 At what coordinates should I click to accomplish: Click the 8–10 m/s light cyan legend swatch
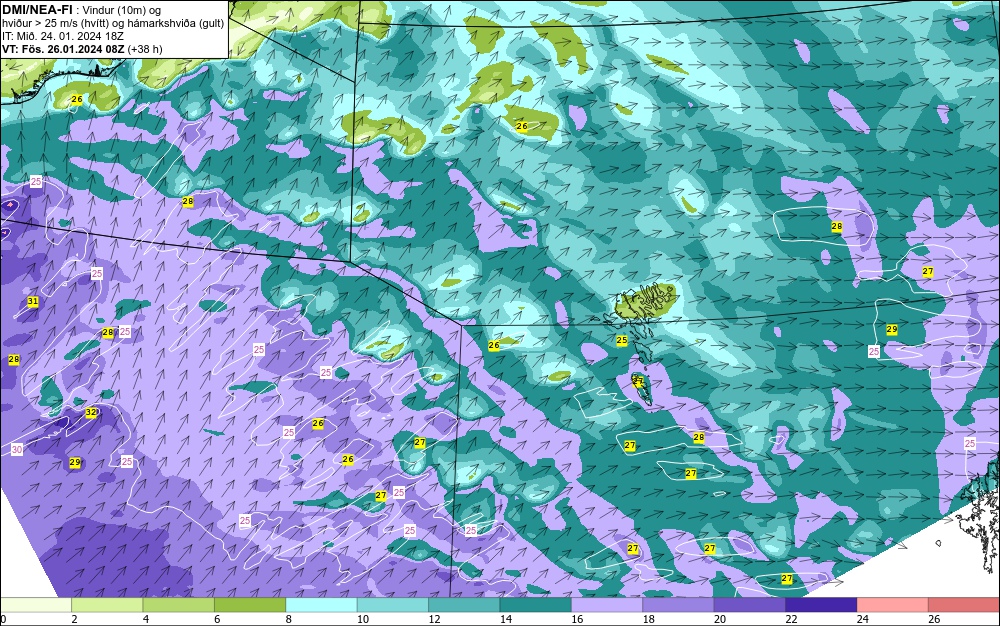click(321, 605)
